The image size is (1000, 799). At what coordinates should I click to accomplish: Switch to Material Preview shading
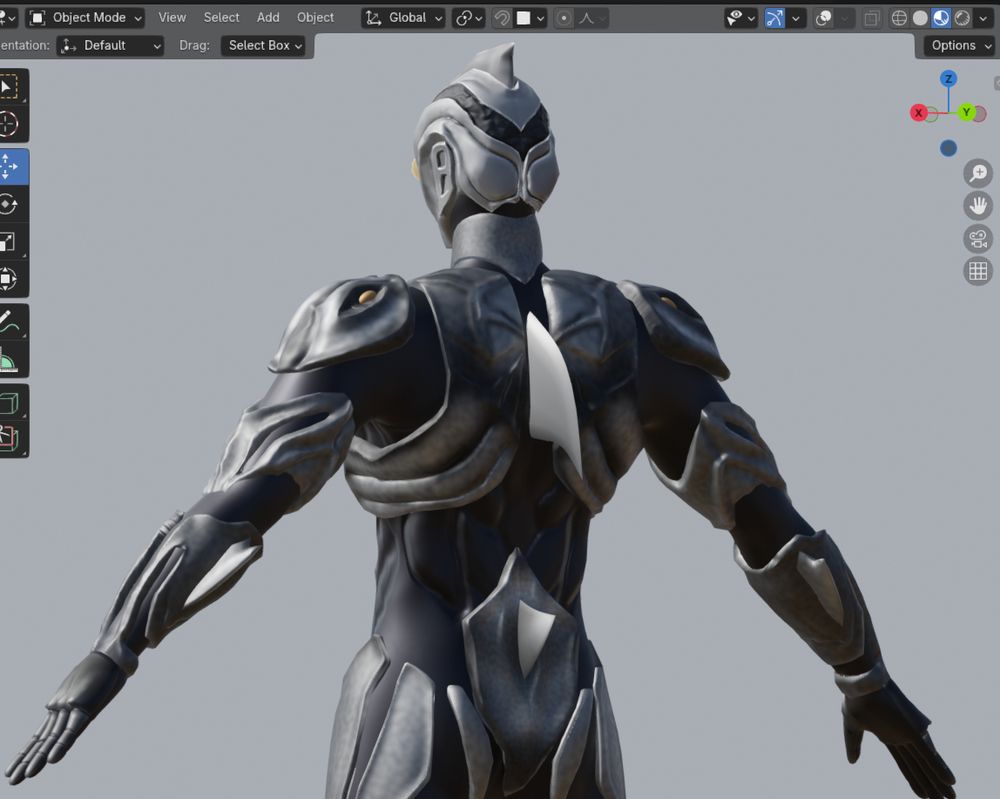pyautogui.click(x=941, y=18)
